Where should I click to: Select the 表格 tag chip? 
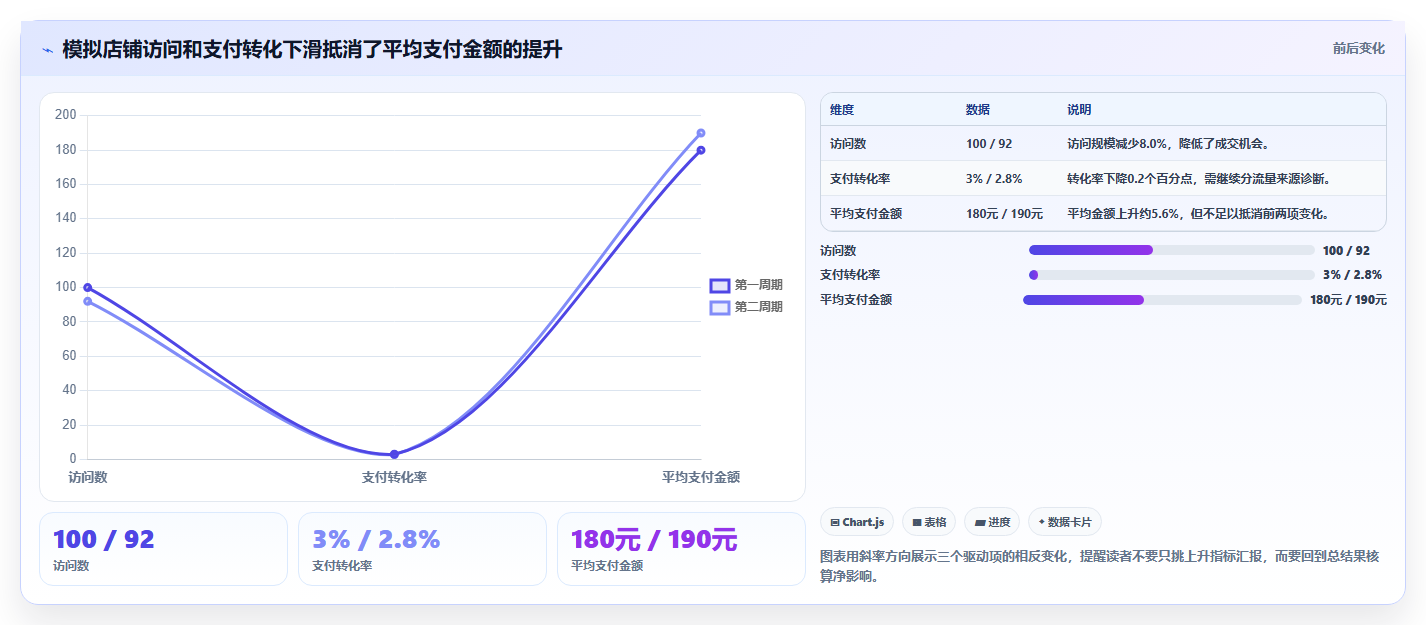pos(929,522)
